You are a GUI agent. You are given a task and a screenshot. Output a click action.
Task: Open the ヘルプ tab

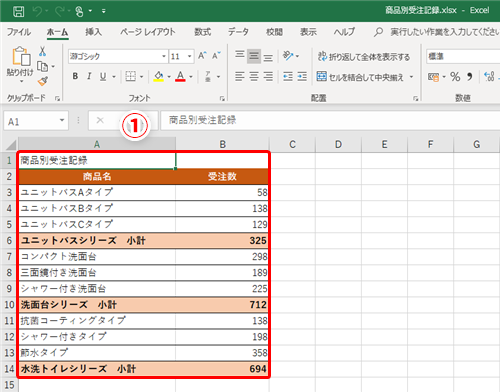coord(344,32)
